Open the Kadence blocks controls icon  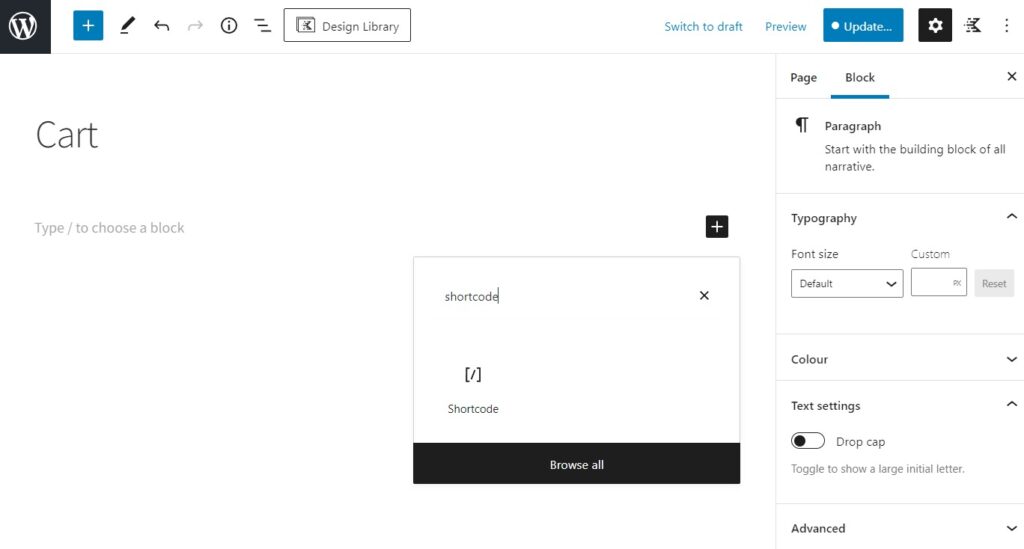(x=973, y=26)
